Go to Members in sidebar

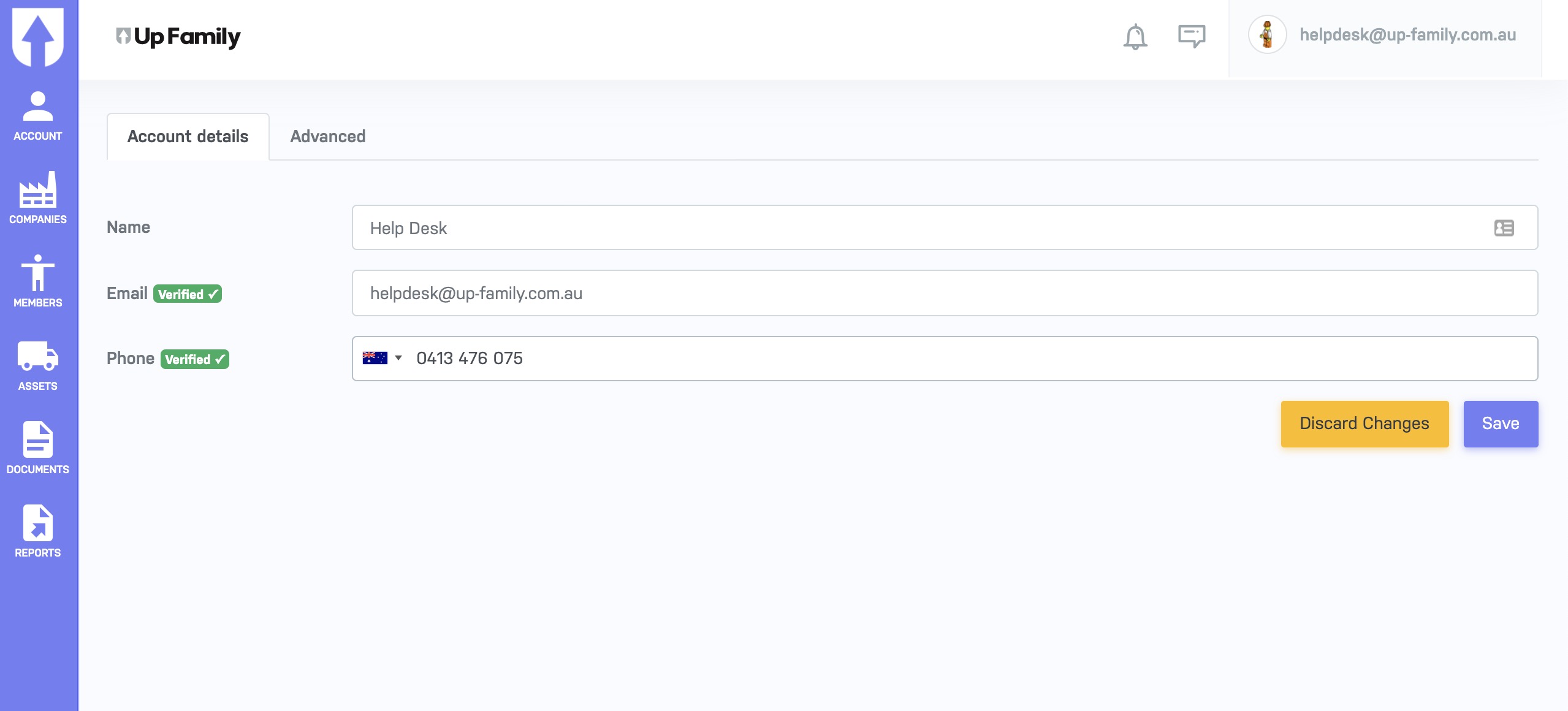click(38, 281)
